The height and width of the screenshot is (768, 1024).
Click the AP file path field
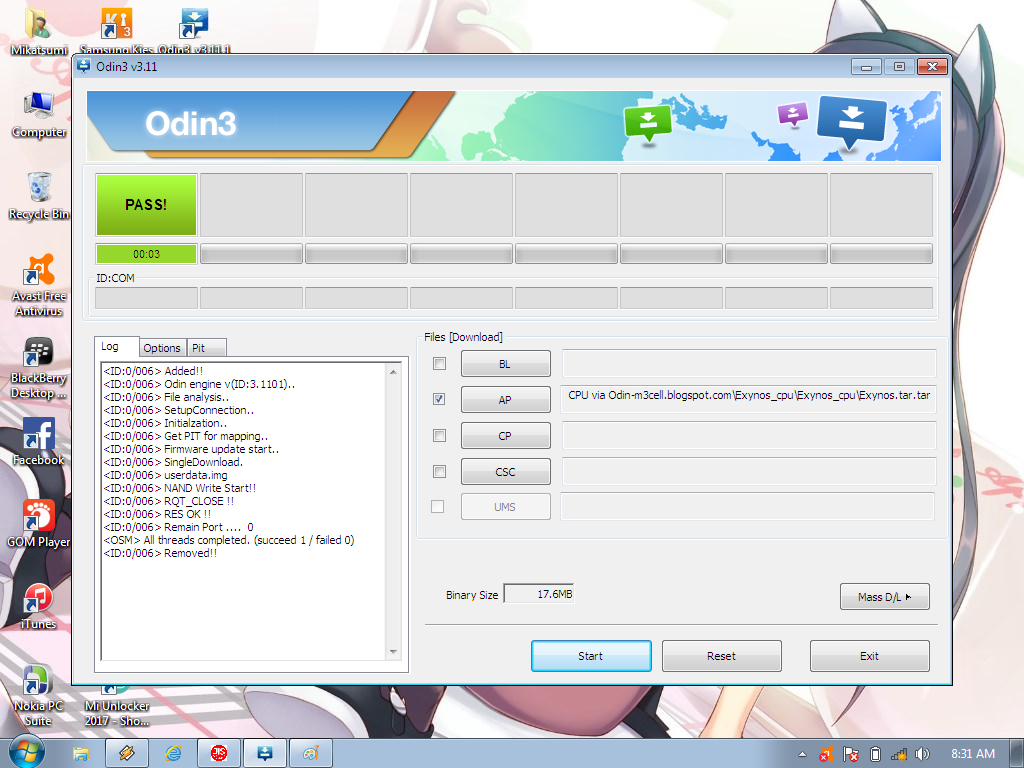(x=746, y=399)
